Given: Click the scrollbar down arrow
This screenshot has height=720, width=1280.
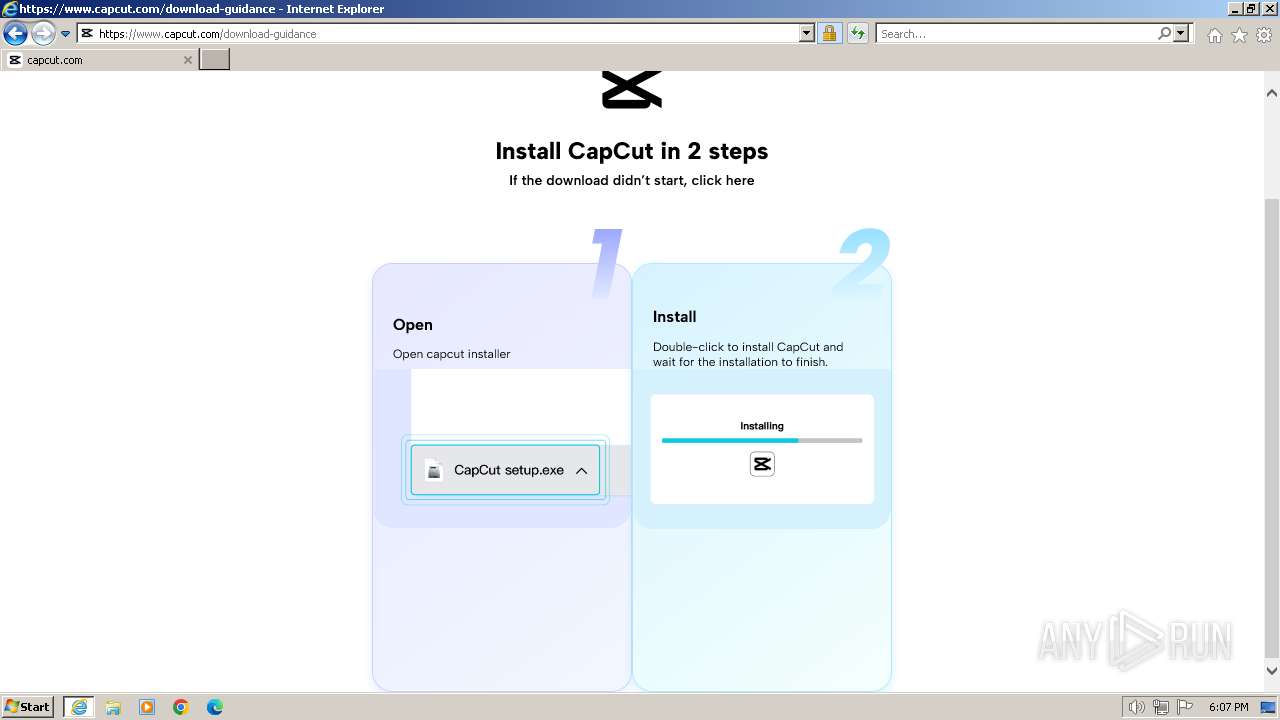Looking at the screenshot, I should [x=1272, y=671].
